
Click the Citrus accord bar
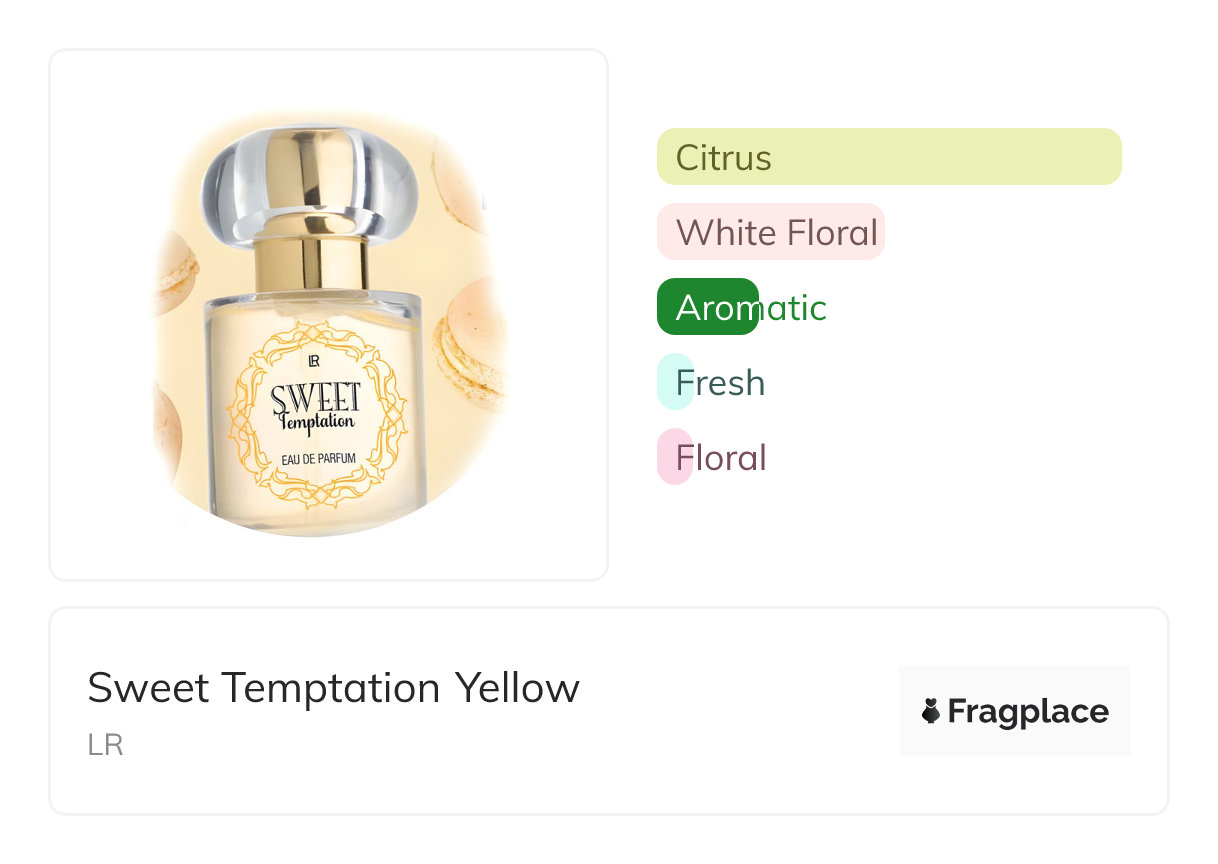888,157
